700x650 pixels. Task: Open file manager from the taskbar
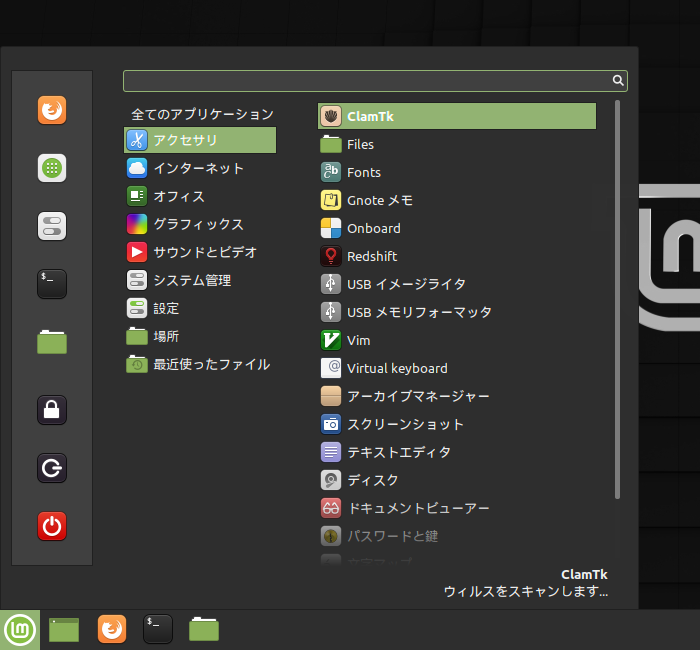tap(204, 629)
